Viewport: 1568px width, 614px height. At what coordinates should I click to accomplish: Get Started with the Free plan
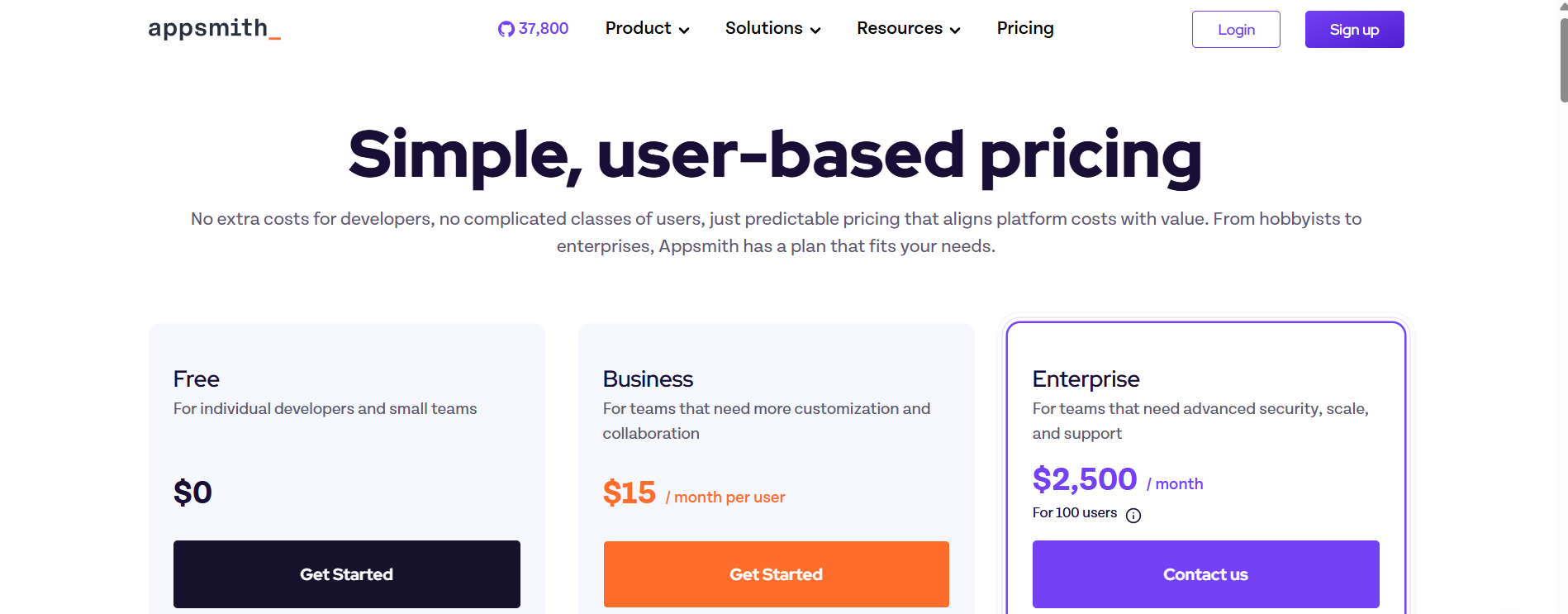346,574
